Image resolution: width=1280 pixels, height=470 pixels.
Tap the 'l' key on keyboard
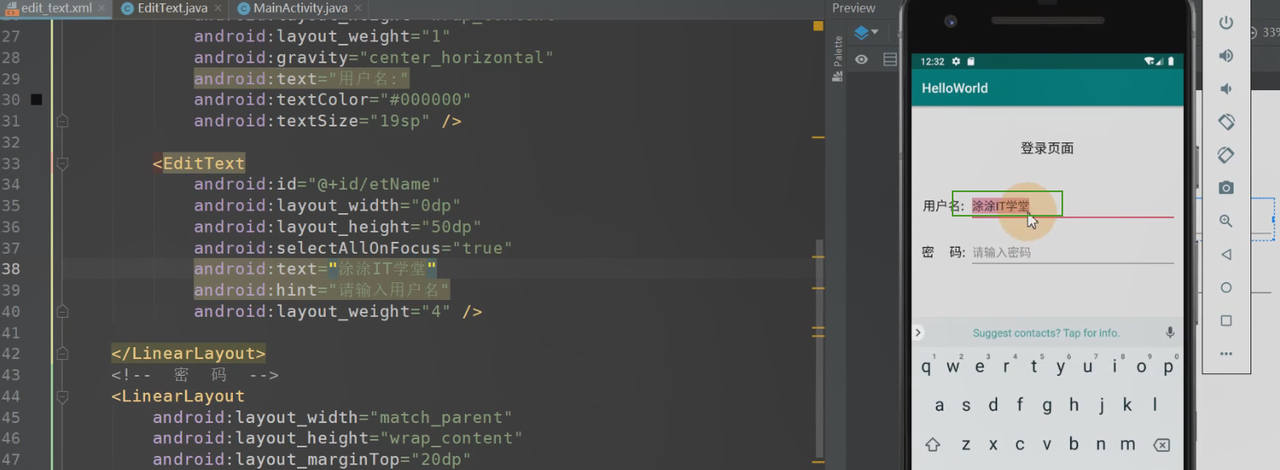pos(1155,406)
